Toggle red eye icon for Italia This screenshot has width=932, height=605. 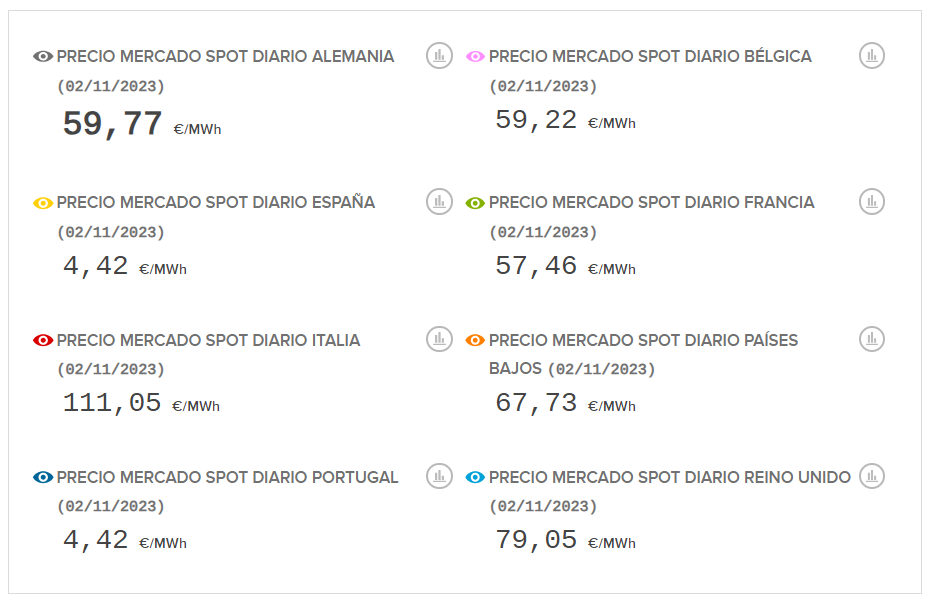click(x=43, y=341)
